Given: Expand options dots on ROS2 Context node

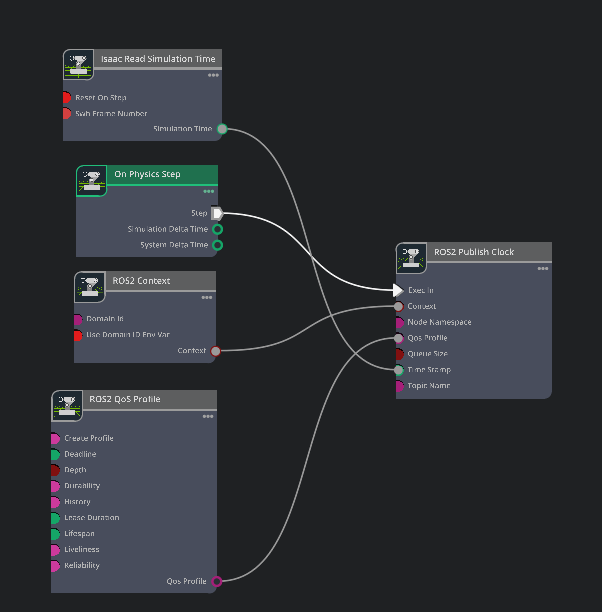Looking at the screenshot, I should coord(207,298).
